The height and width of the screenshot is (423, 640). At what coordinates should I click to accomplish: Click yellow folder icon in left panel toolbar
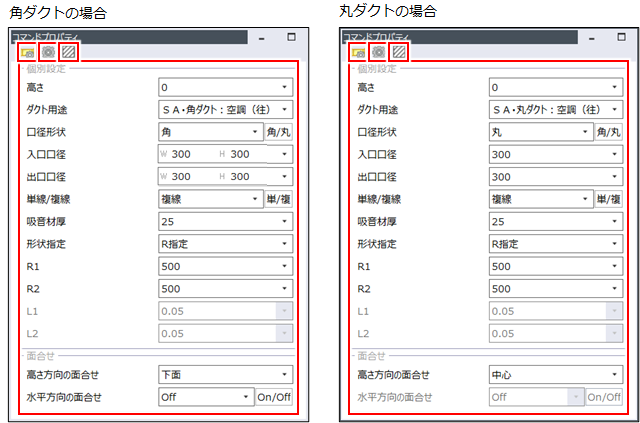click(27, 51)
